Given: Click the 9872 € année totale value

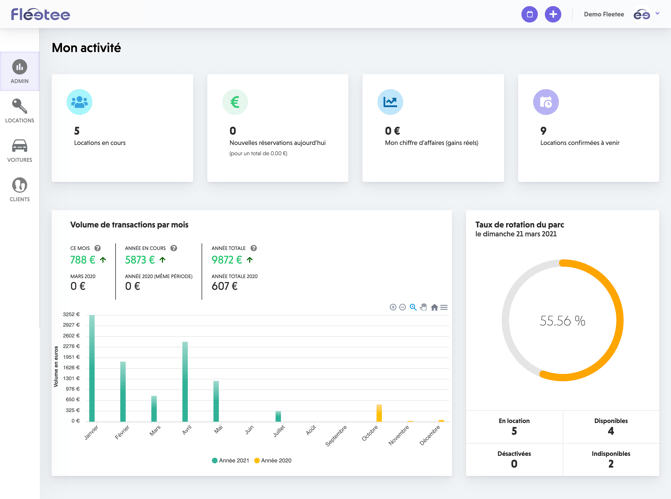Looking at the screenshot, I should click(x=227, y=260).
